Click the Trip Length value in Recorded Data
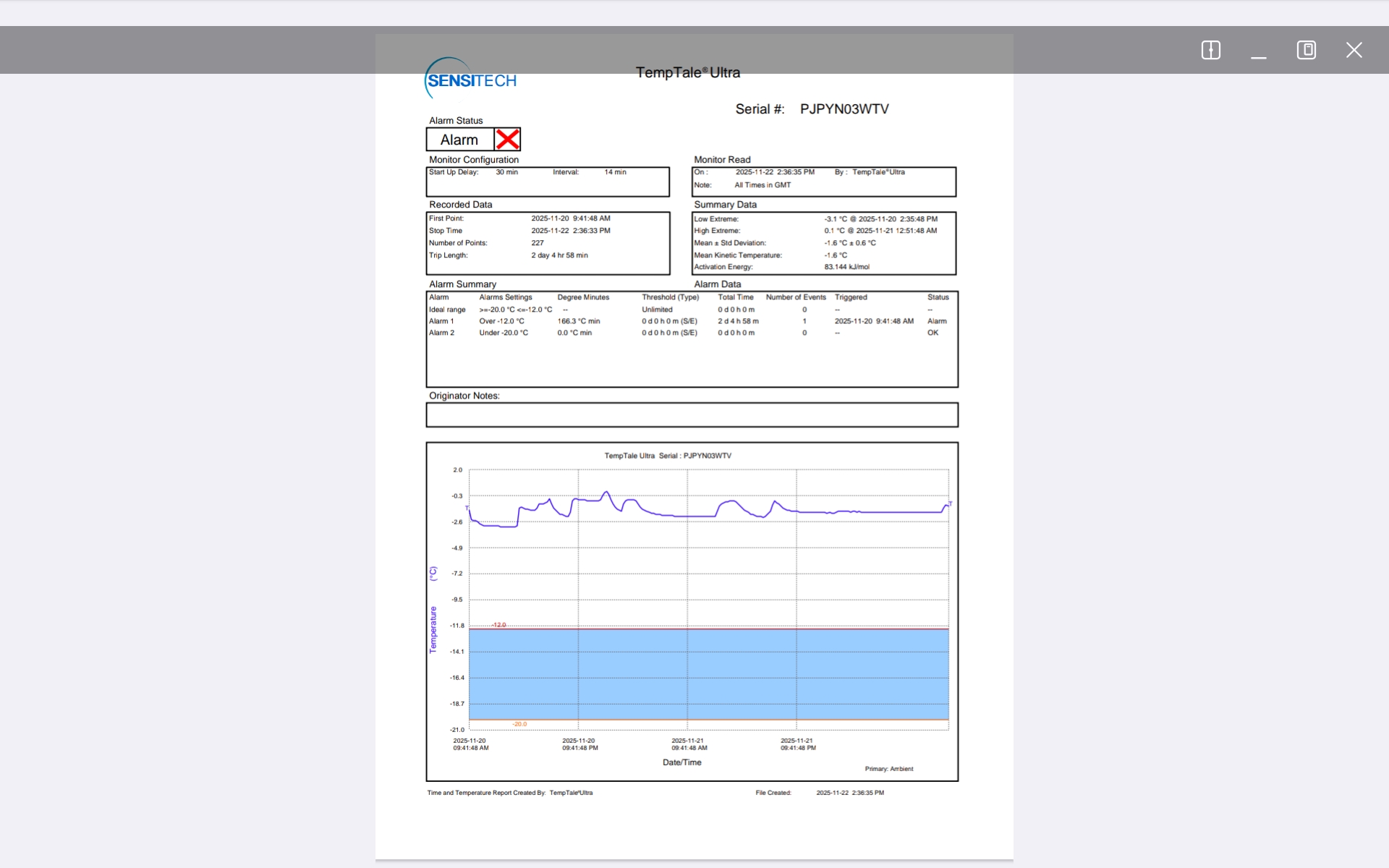The height and width of the screenshot is (868, 1389). click(x=559, y=255)
